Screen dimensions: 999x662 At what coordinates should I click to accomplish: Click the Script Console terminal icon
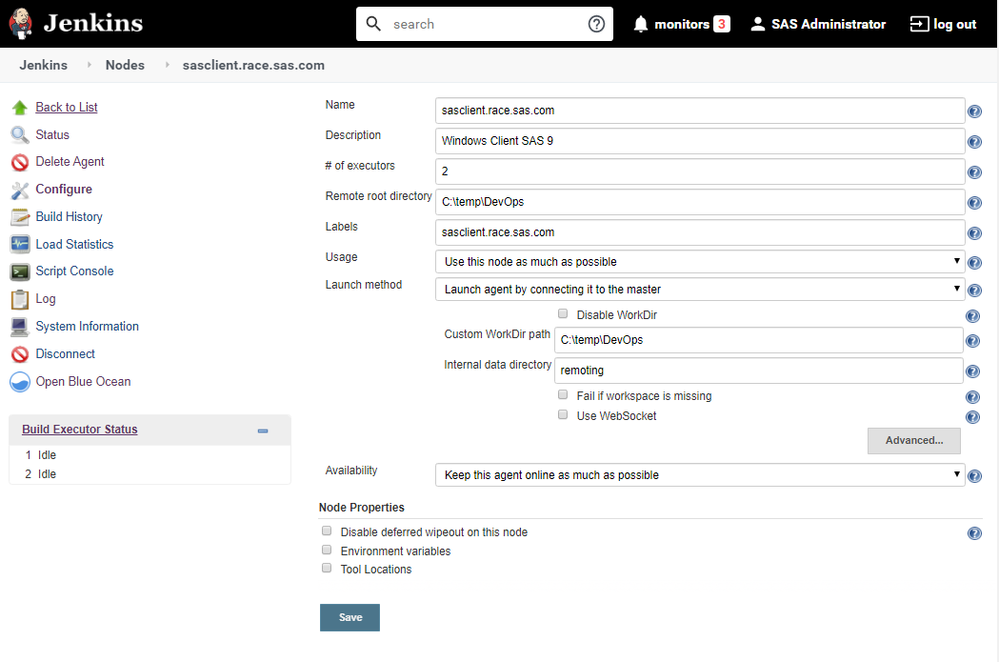(19, 272)
